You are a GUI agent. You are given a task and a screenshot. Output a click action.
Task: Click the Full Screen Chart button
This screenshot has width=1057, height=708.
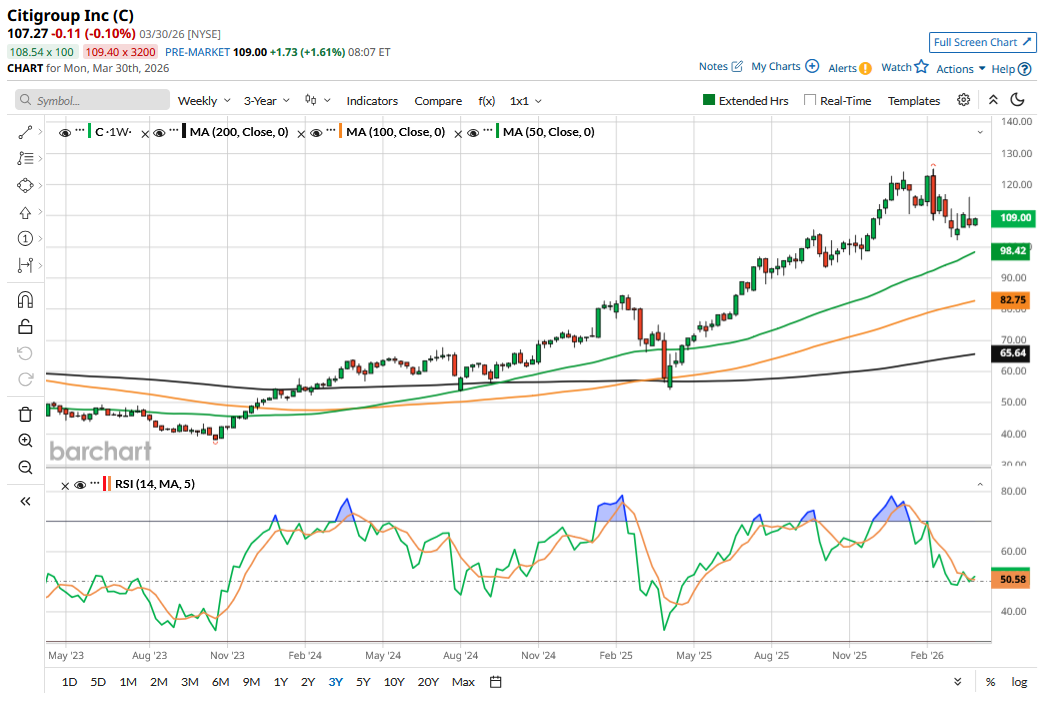pos(982,42)
